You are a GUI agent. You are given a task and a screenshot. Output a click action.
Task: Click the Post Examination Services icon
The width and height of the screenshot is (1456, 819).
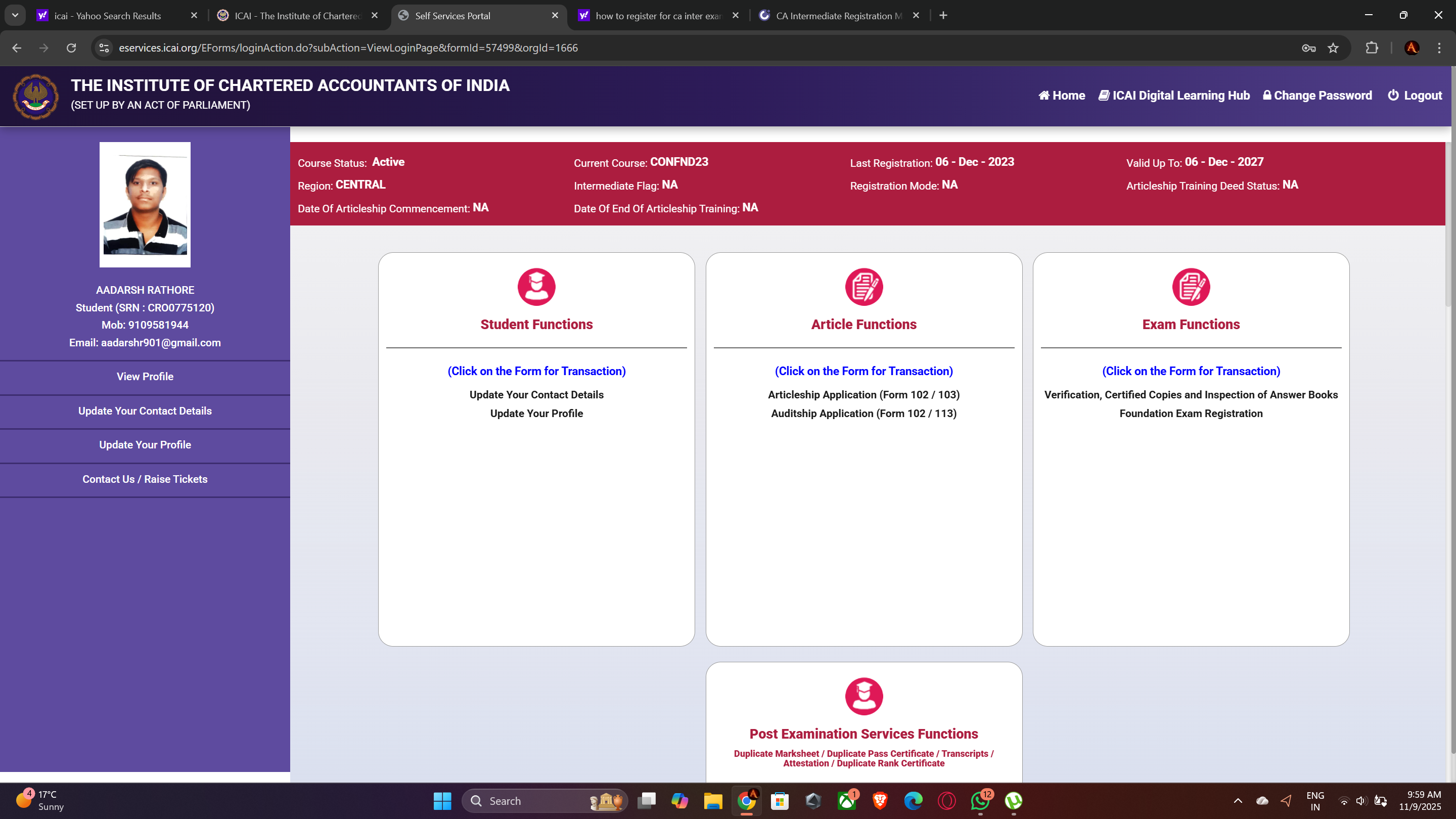click(x=863, y=696)
